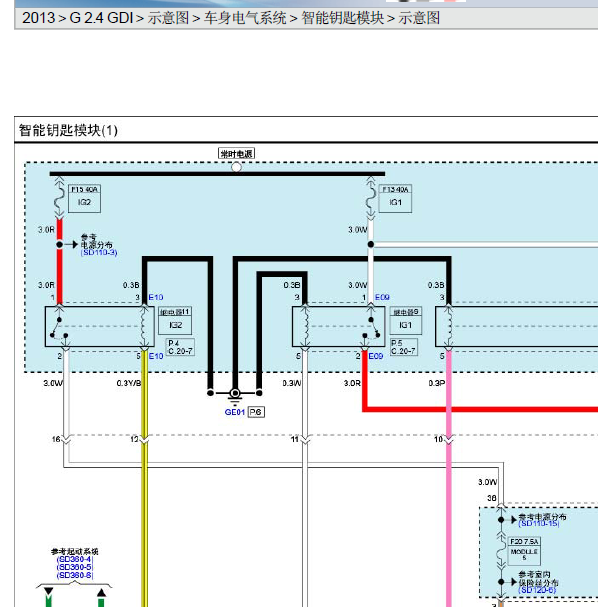598x607 pixels.
Task: Click the E10 connector link beside pin 3
Action: click(156, 297)
